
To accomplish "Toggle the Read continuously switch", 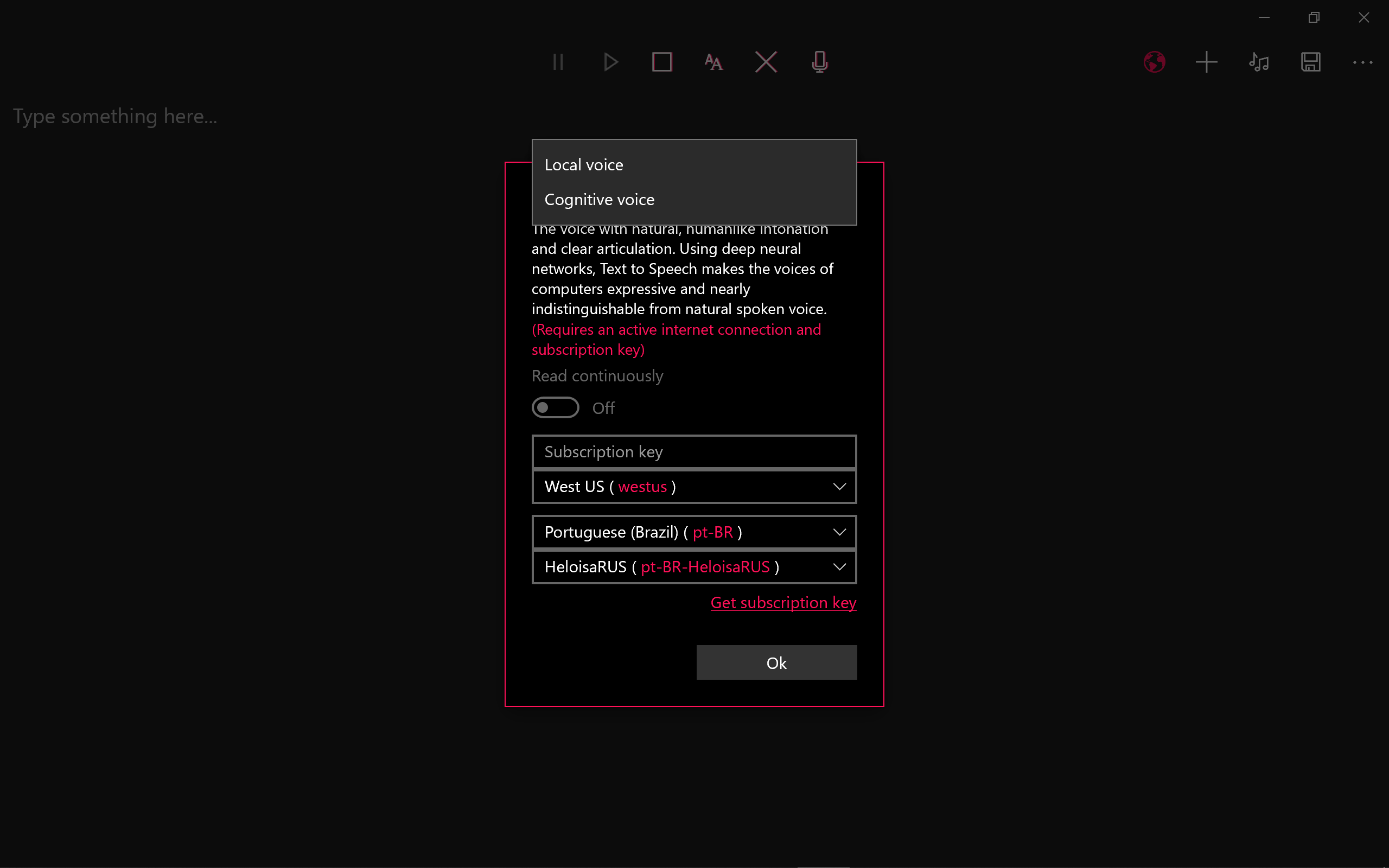I will click(555, 407).
